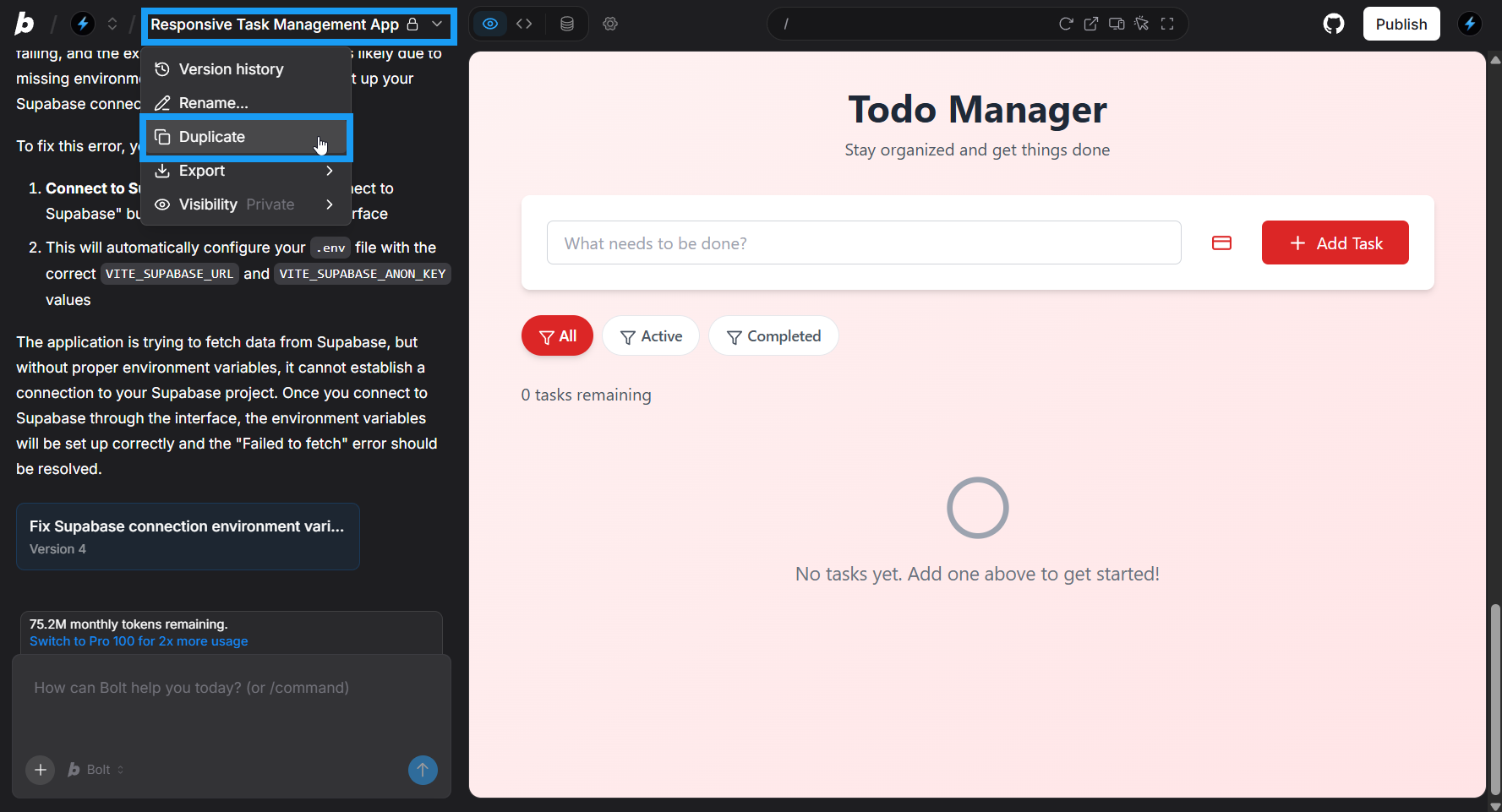
Task: Click the empty-state circle icon
Action: click(977, 508)
